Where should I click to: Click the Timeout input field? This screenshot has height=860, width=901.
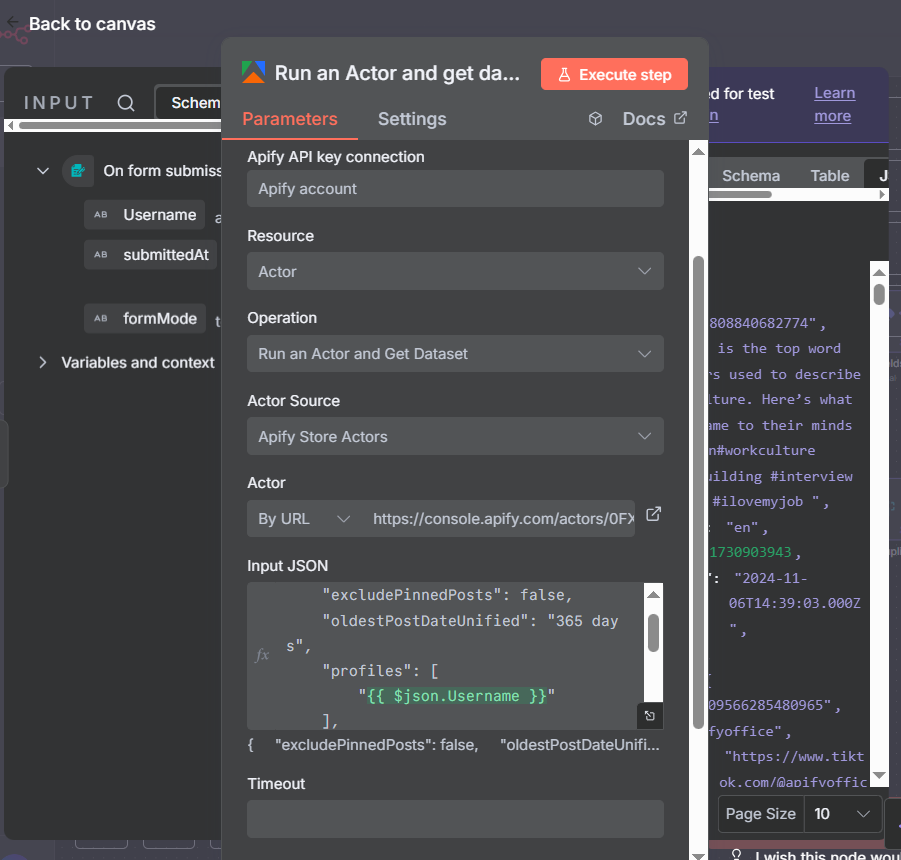pyautogui.click(x=455, y=818)
